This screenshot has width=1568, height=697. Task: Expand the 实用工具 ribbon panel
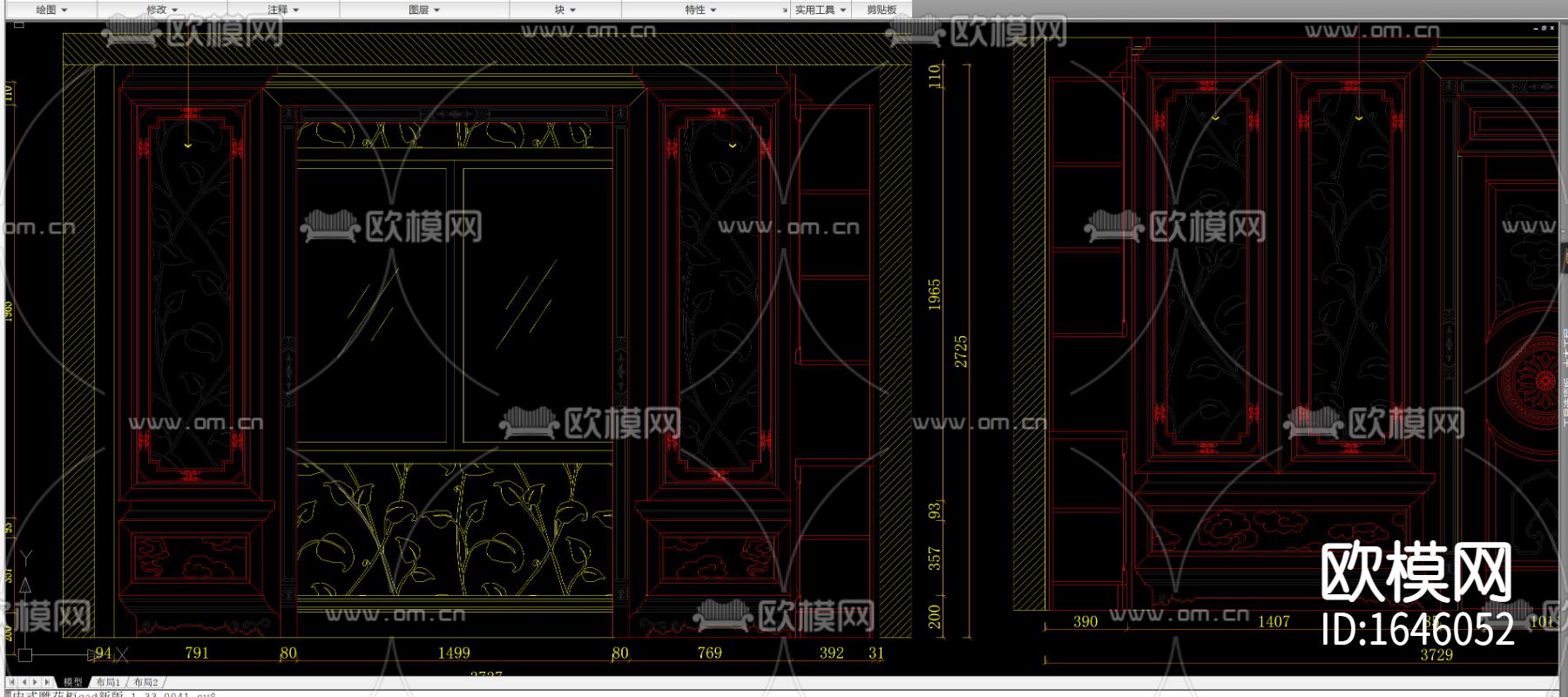pyautogui.click(x=820, y=10)
